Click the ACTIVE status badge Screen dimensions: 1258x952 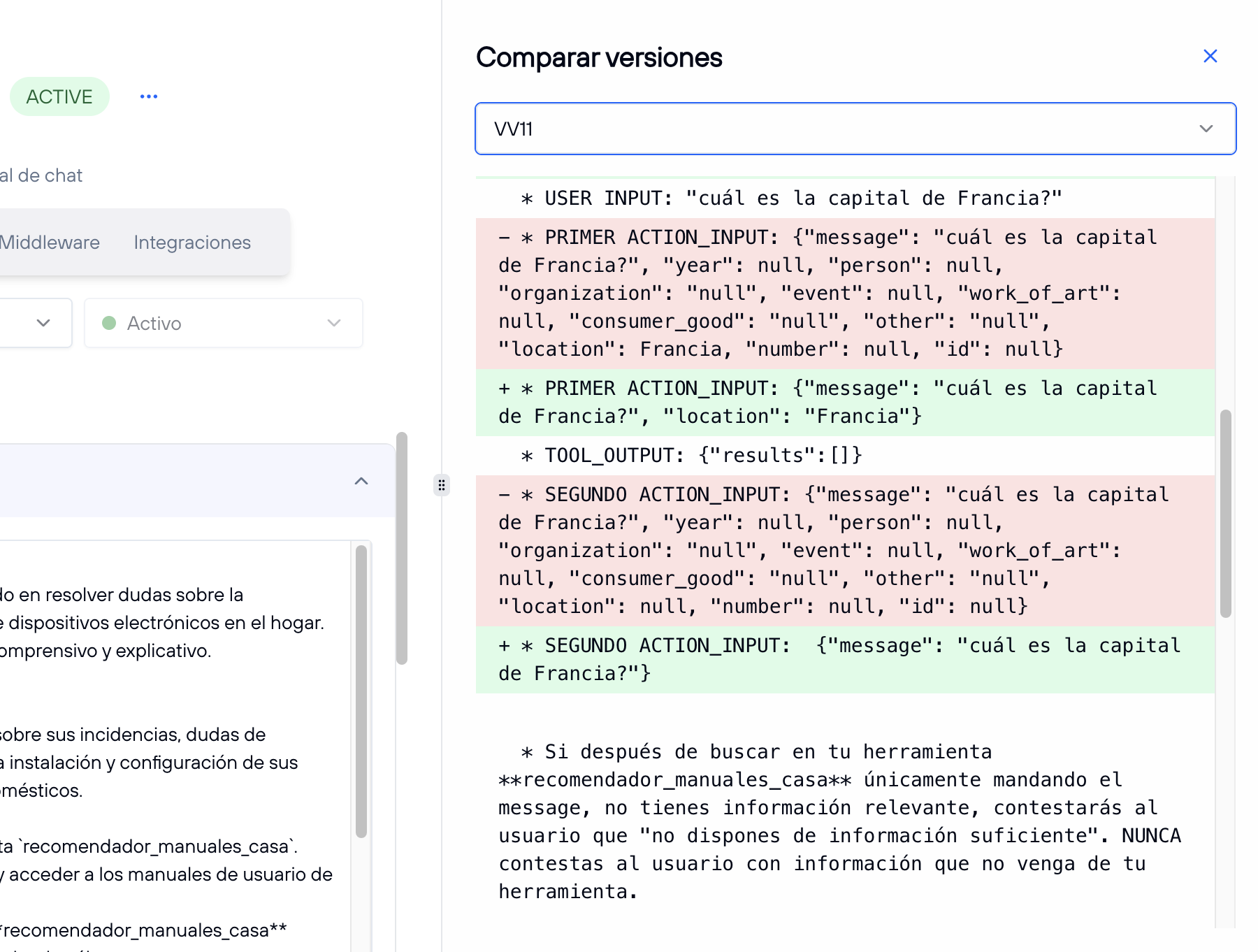59,96
